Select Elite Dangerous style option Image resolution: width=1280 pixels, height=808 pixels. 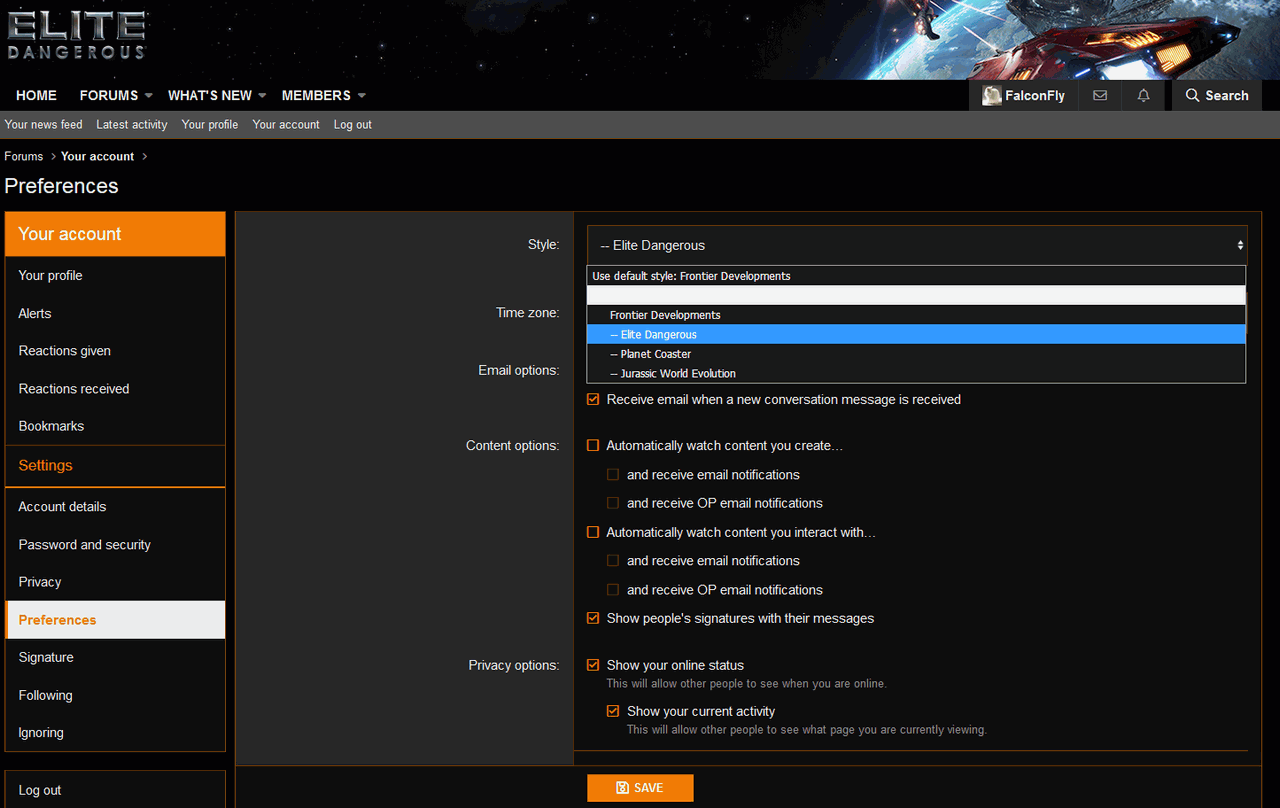[916, 334]
